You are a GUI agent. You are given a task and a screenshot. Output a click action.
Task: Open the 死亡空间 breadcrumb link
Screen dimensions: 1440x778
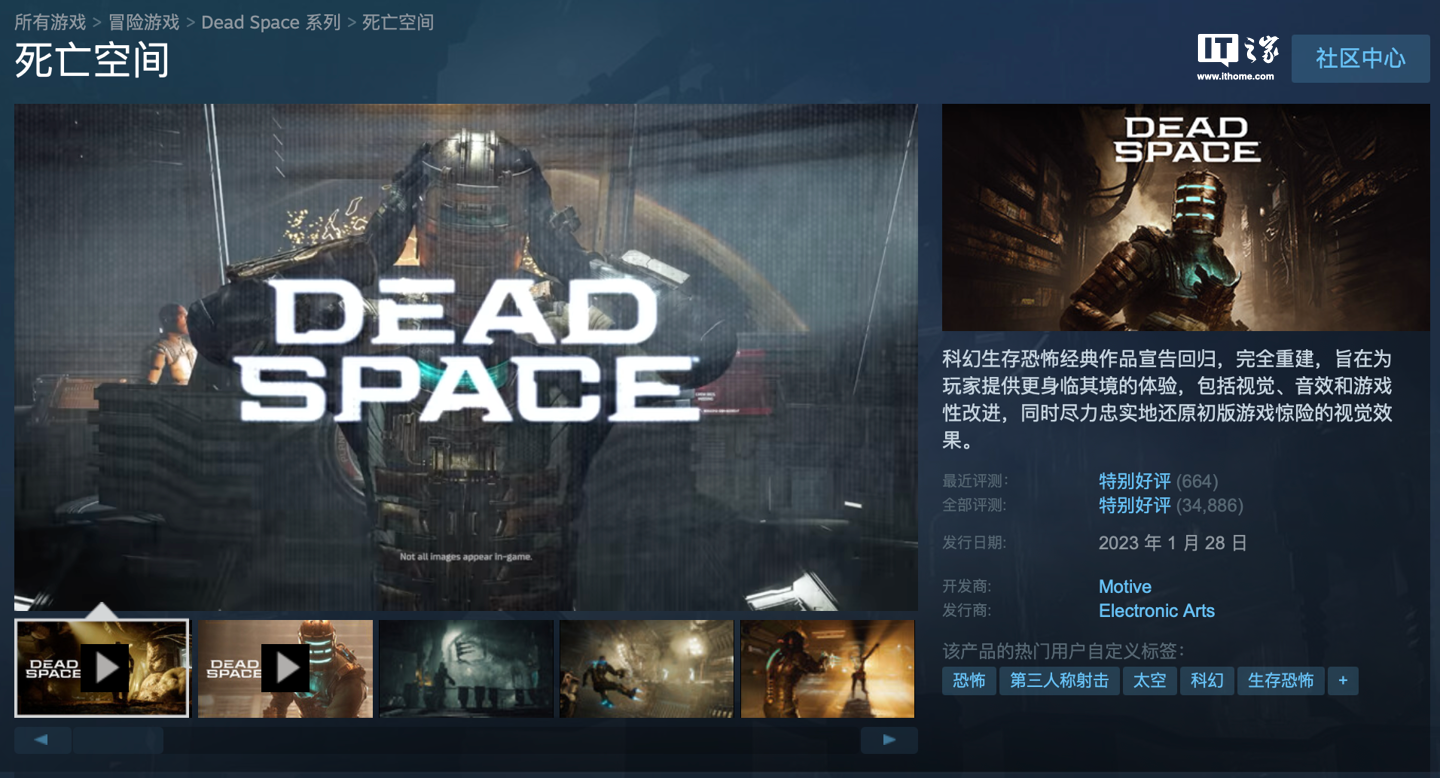tap(398, 22)
